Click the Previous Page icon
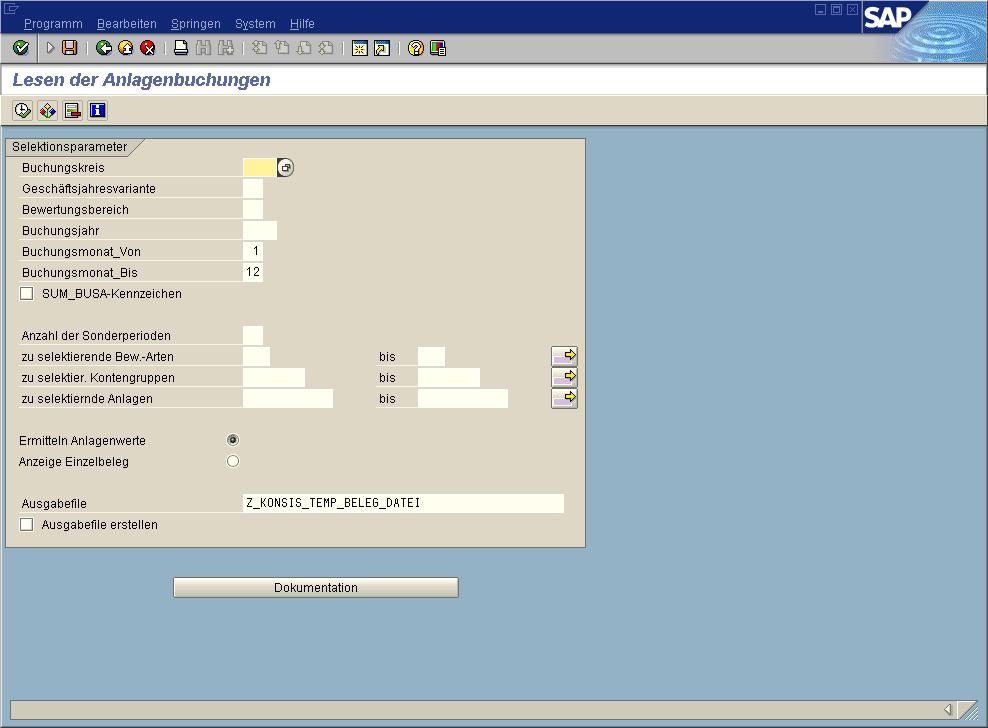 pos(282,48)
